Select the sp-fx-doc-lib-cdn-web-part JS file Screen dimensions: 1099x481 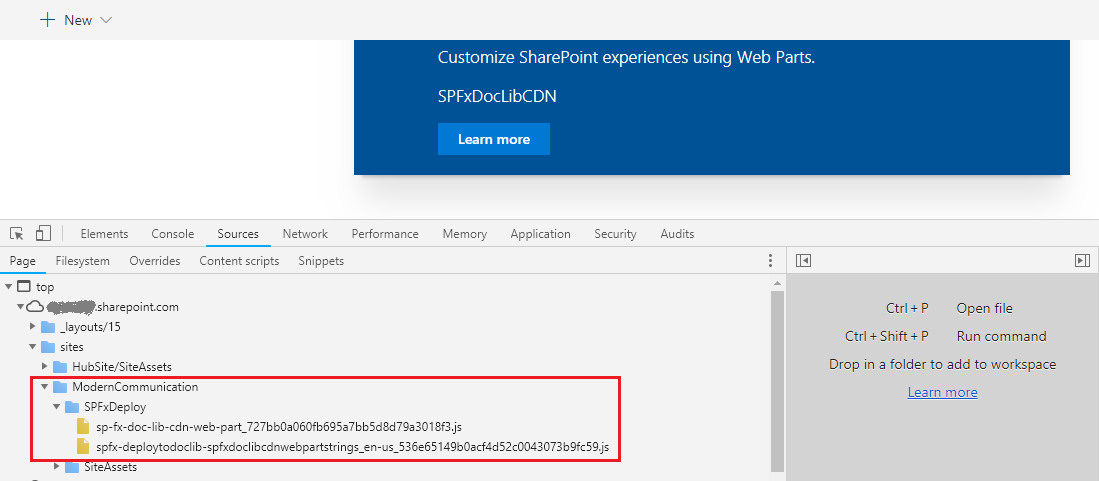[x=278, y=427]
